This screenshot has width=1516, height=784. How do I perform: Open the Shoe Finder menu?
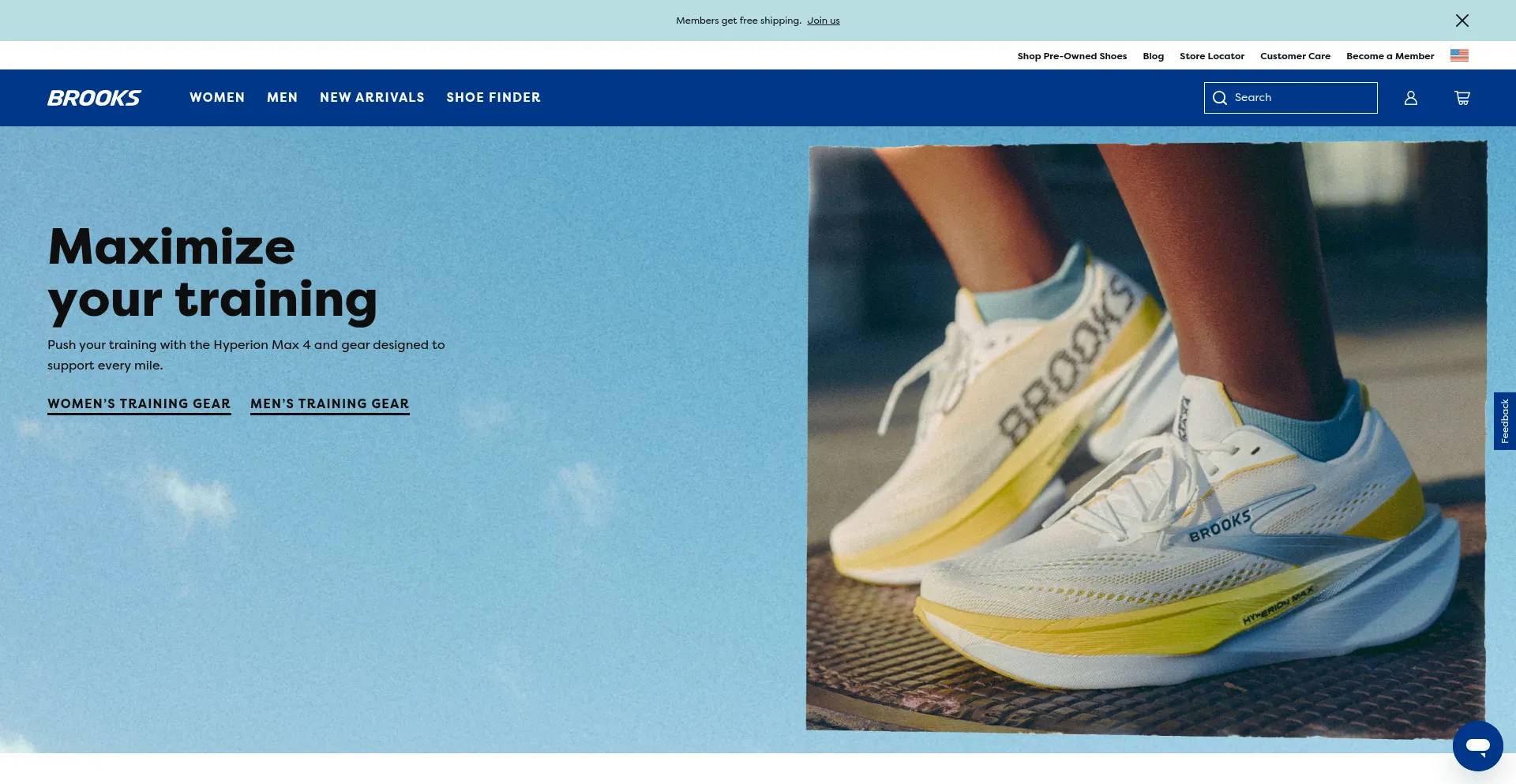point(493,97)
